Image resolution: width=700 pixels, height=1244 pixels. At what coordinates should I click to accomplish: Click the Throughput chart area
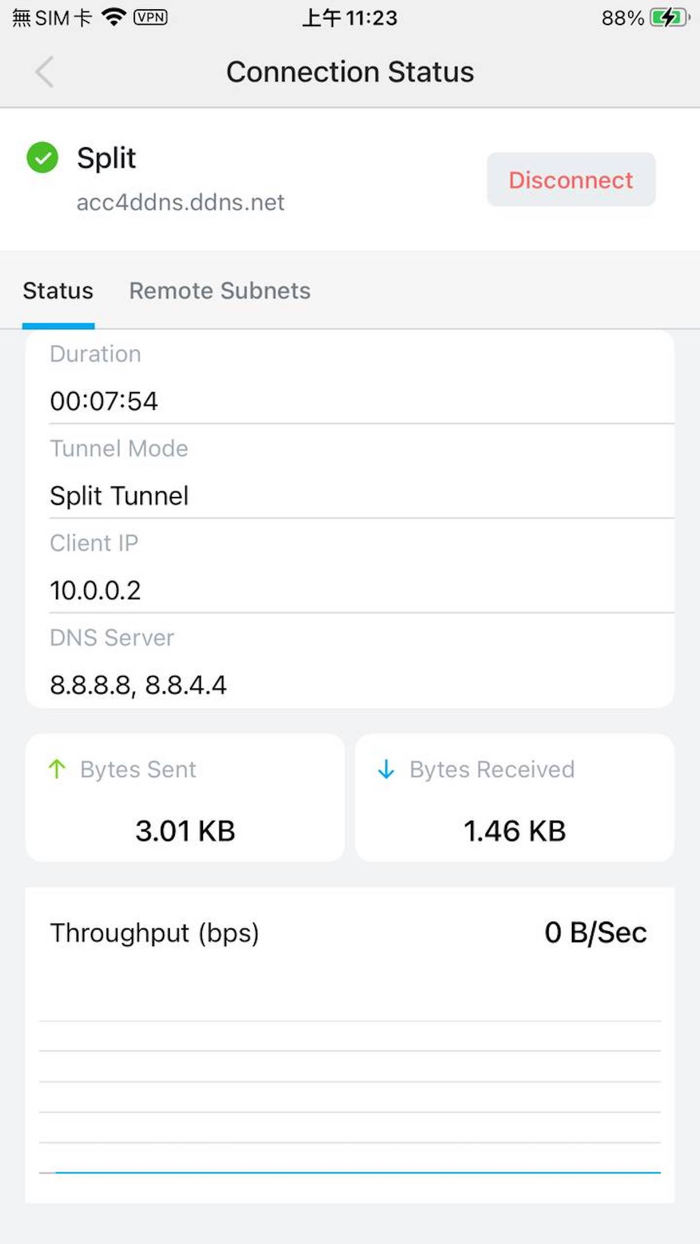[x=350, y=1080]
